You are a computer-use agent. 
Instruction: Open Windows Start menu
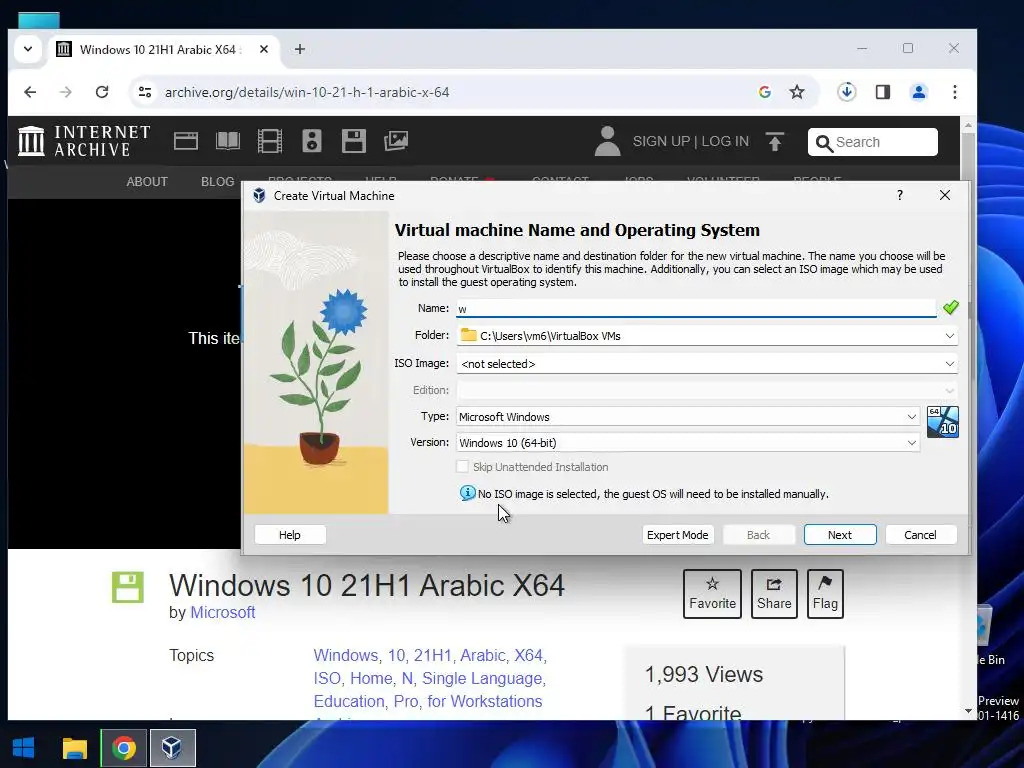[24, 747]
